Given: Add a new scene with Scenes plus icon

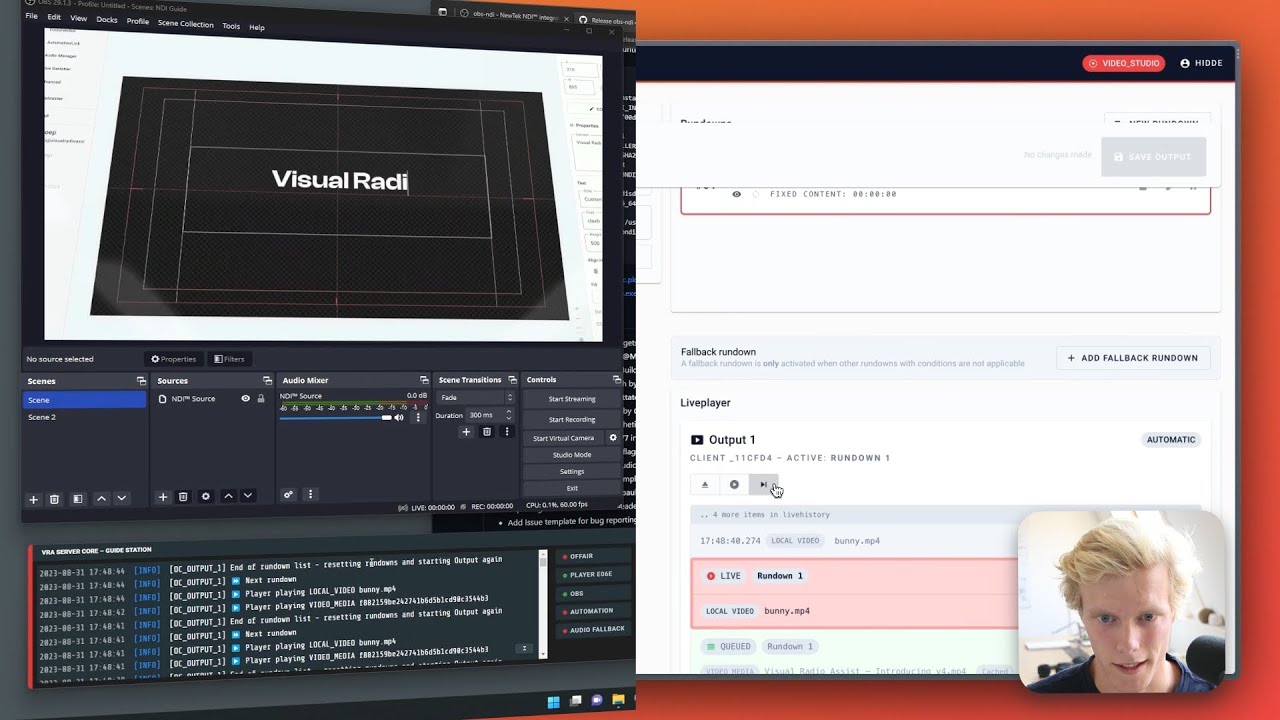Looking at the screenshot, I should (33, 499).
